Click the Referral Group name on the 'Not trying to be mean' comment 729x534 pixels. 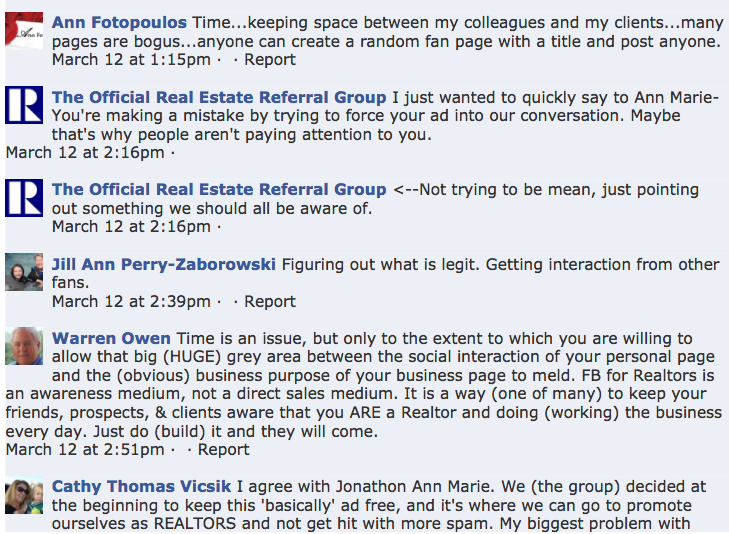tap(219, 189)
